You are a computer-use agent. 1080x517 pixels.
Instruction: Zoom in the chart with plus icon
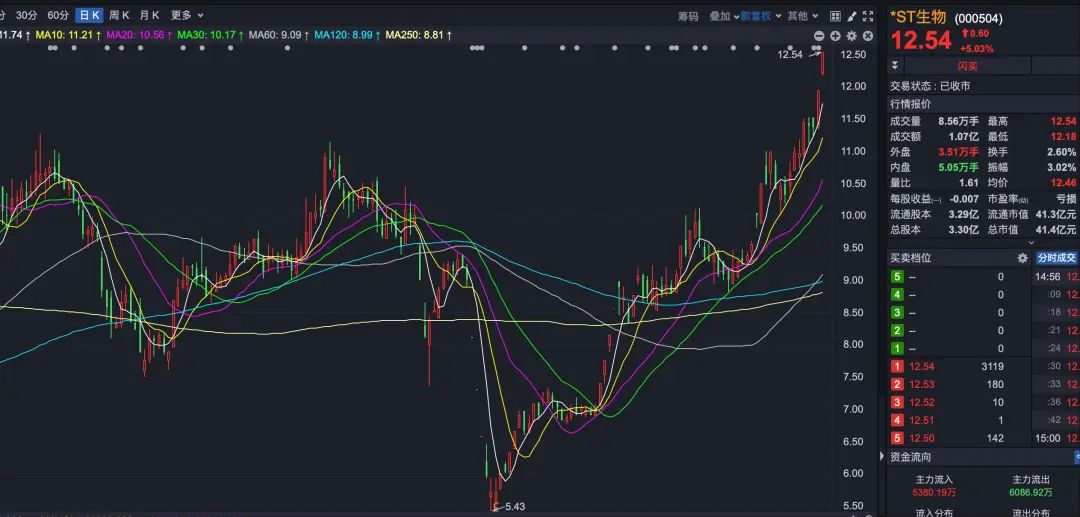835,36
